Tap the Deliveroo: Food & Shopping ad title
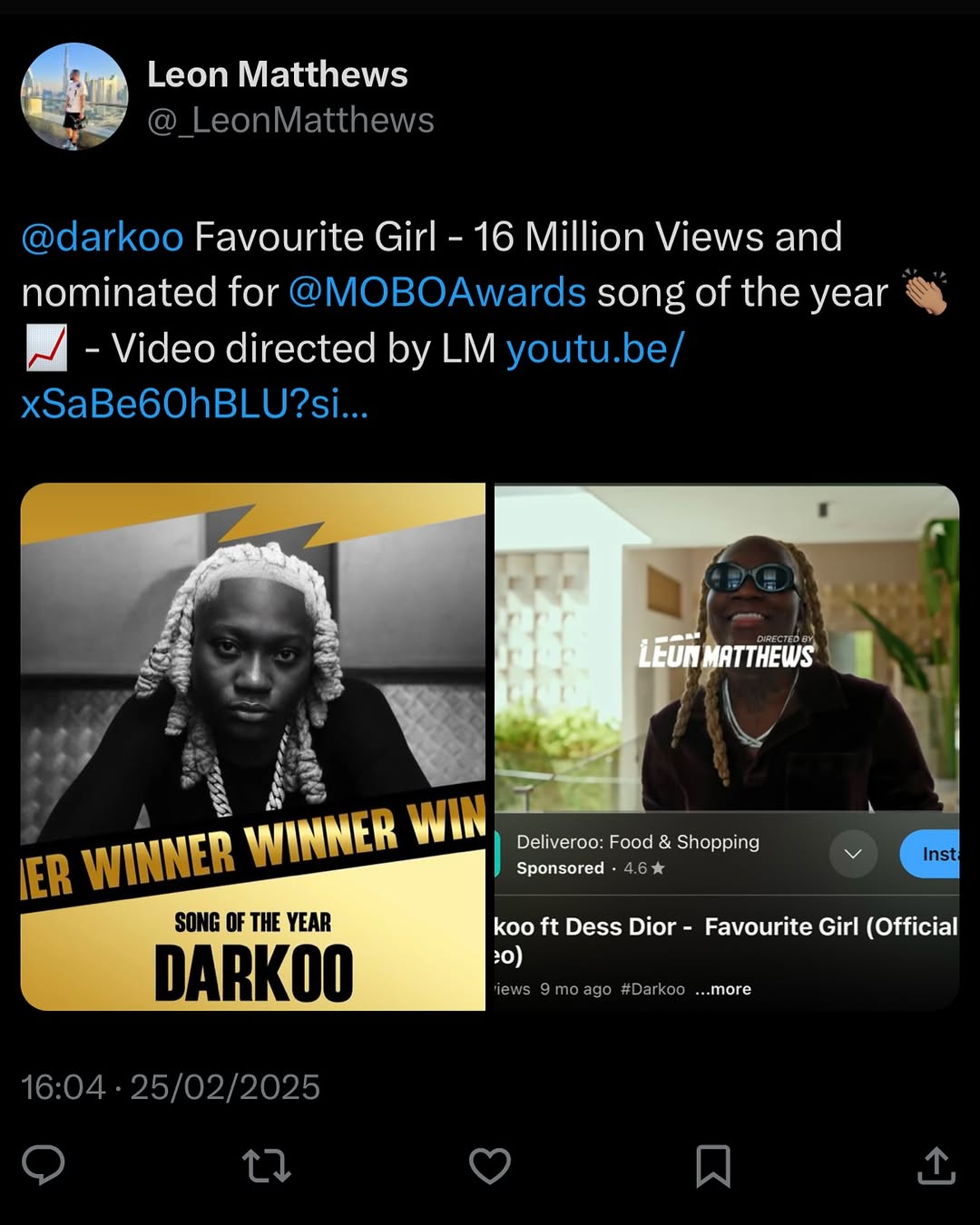 638,842
